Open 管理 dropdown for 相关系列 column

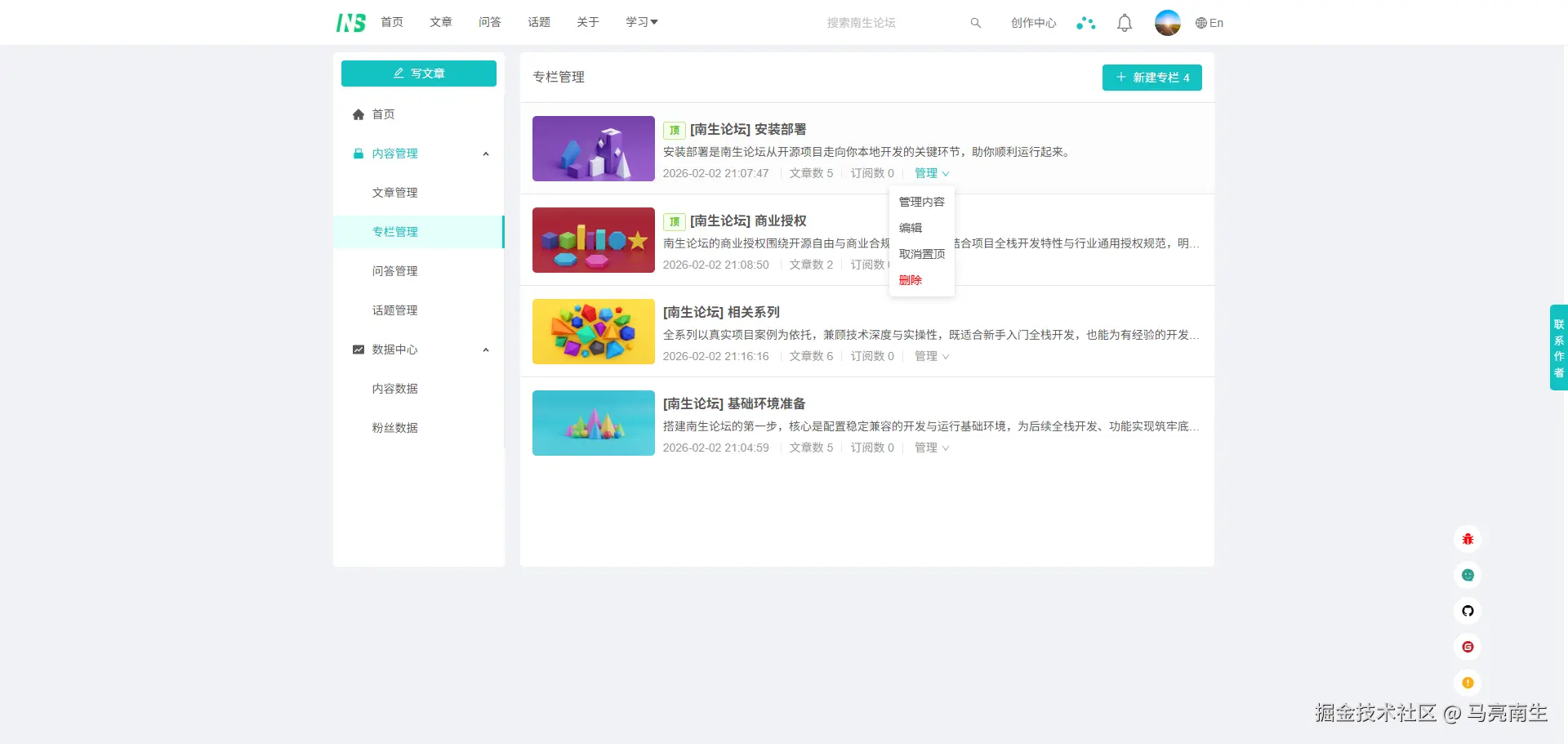coord(931,356)
